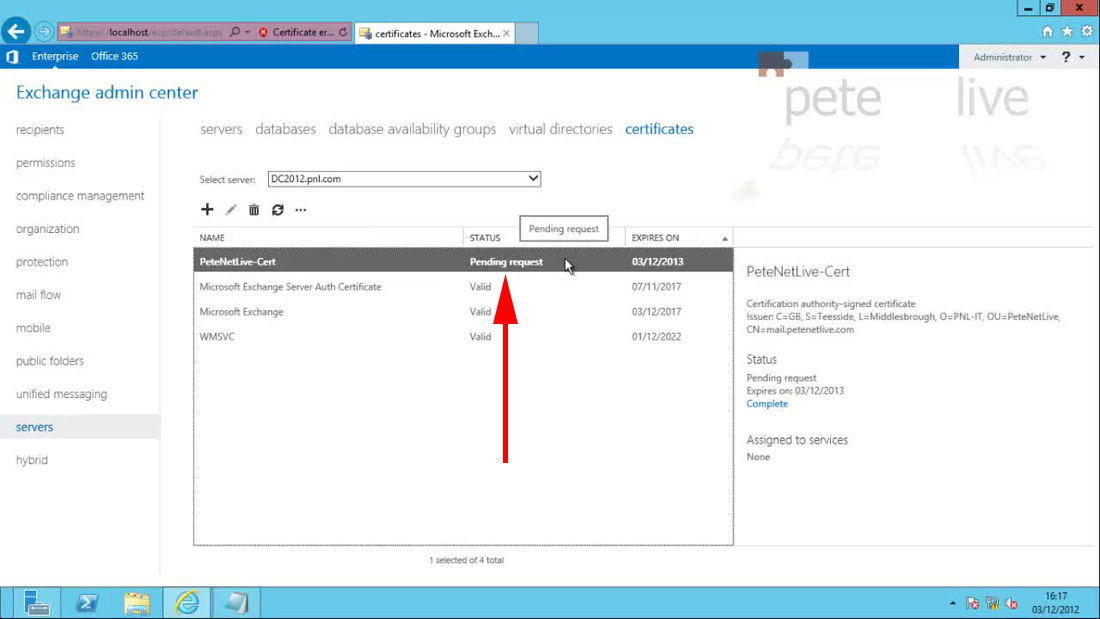Screen dimensions: 1100x619
Task: Delete the selected certificate
Action: pyautogui.click(x=254, y=210)
